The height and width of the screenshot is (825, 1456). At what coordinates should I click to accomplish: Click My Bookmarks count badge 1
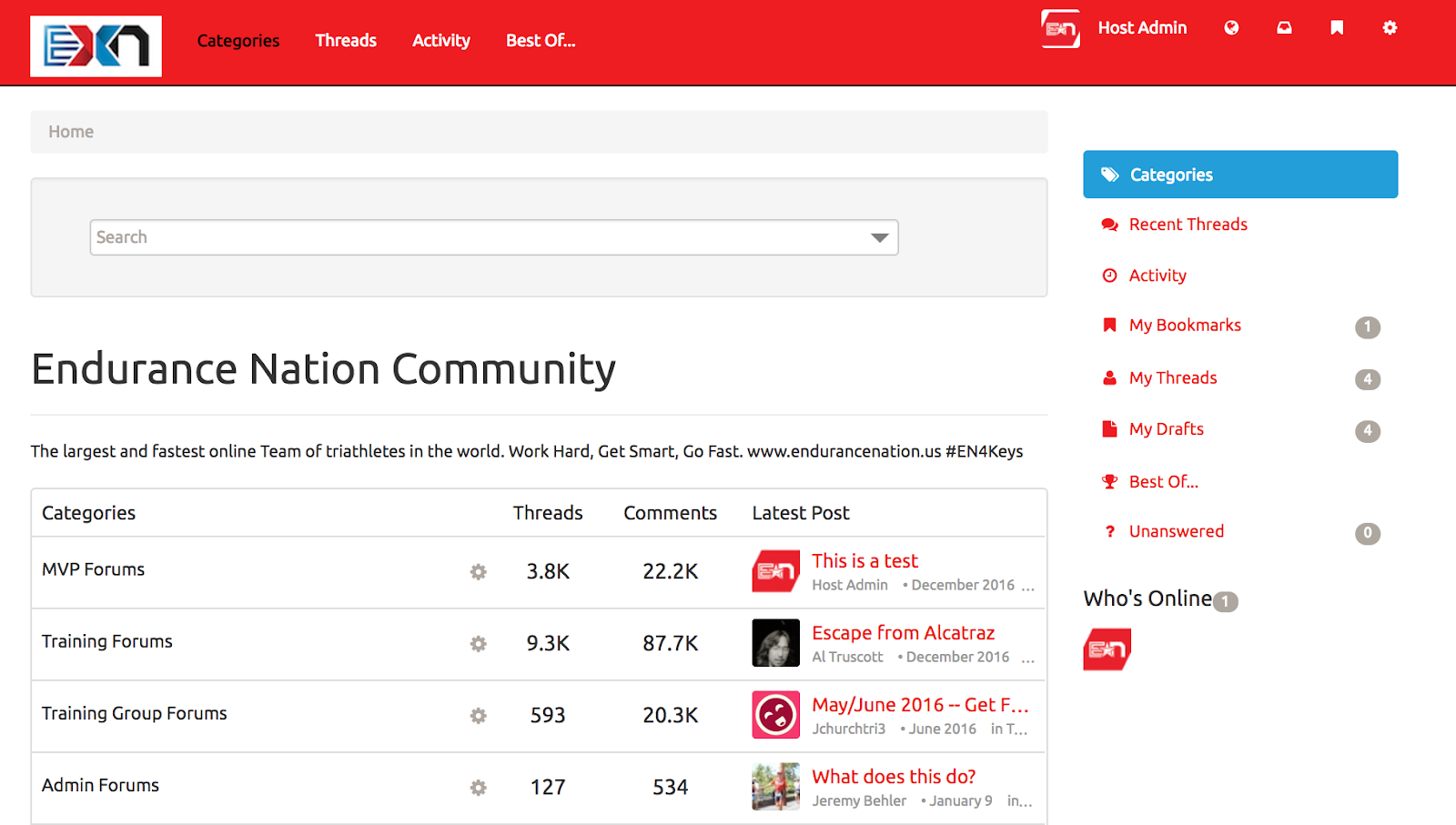pyautogui.click(x=1368, y=327)
